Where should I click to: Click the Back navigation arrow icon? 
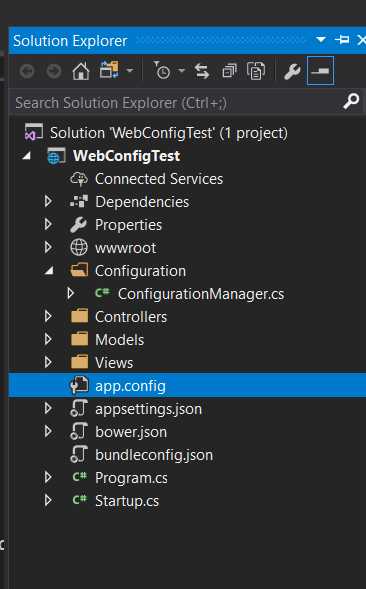[27, 71]
